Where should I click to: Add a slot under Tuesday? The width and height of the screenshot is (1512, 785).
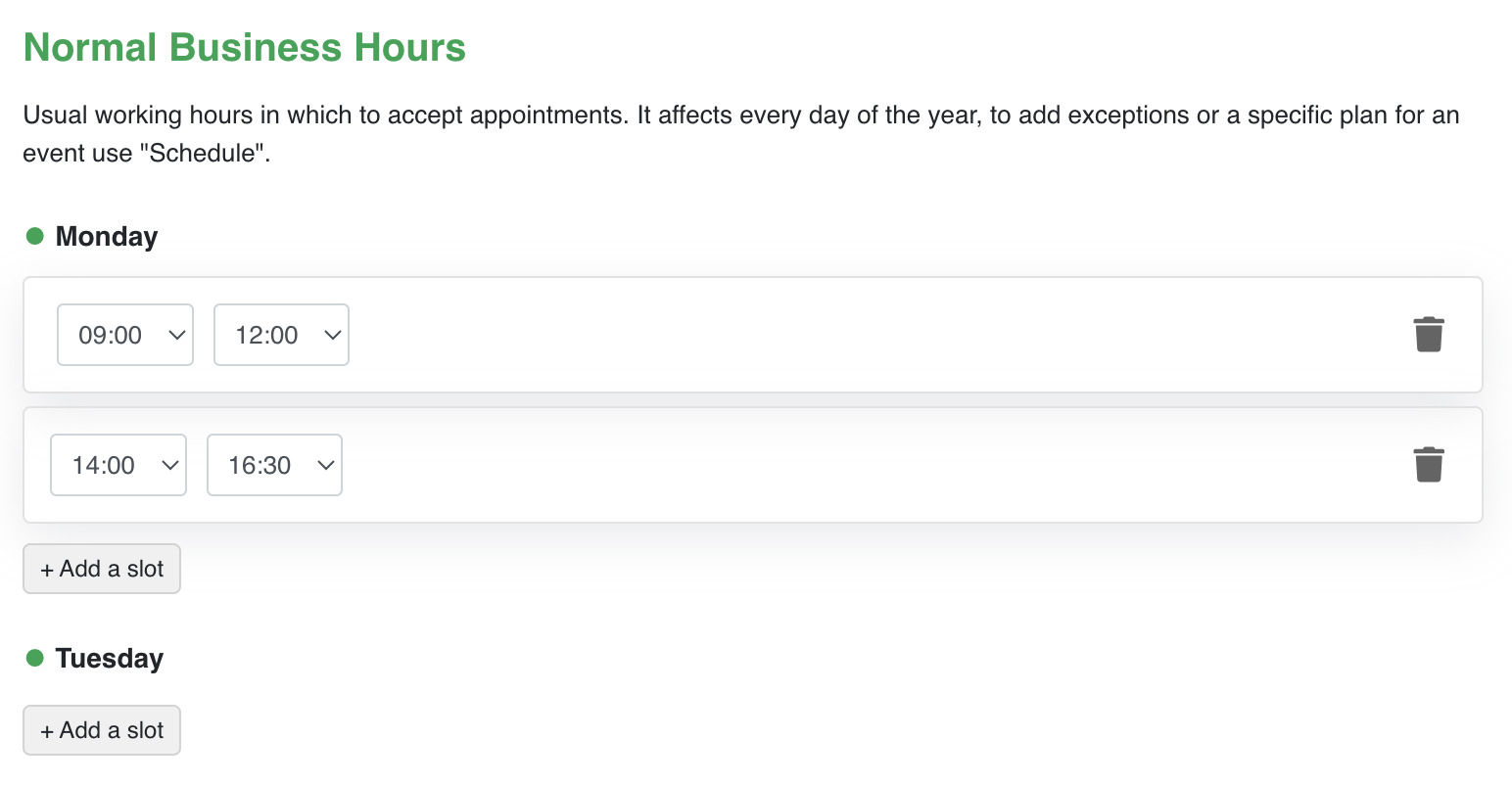tap(102, 730)
